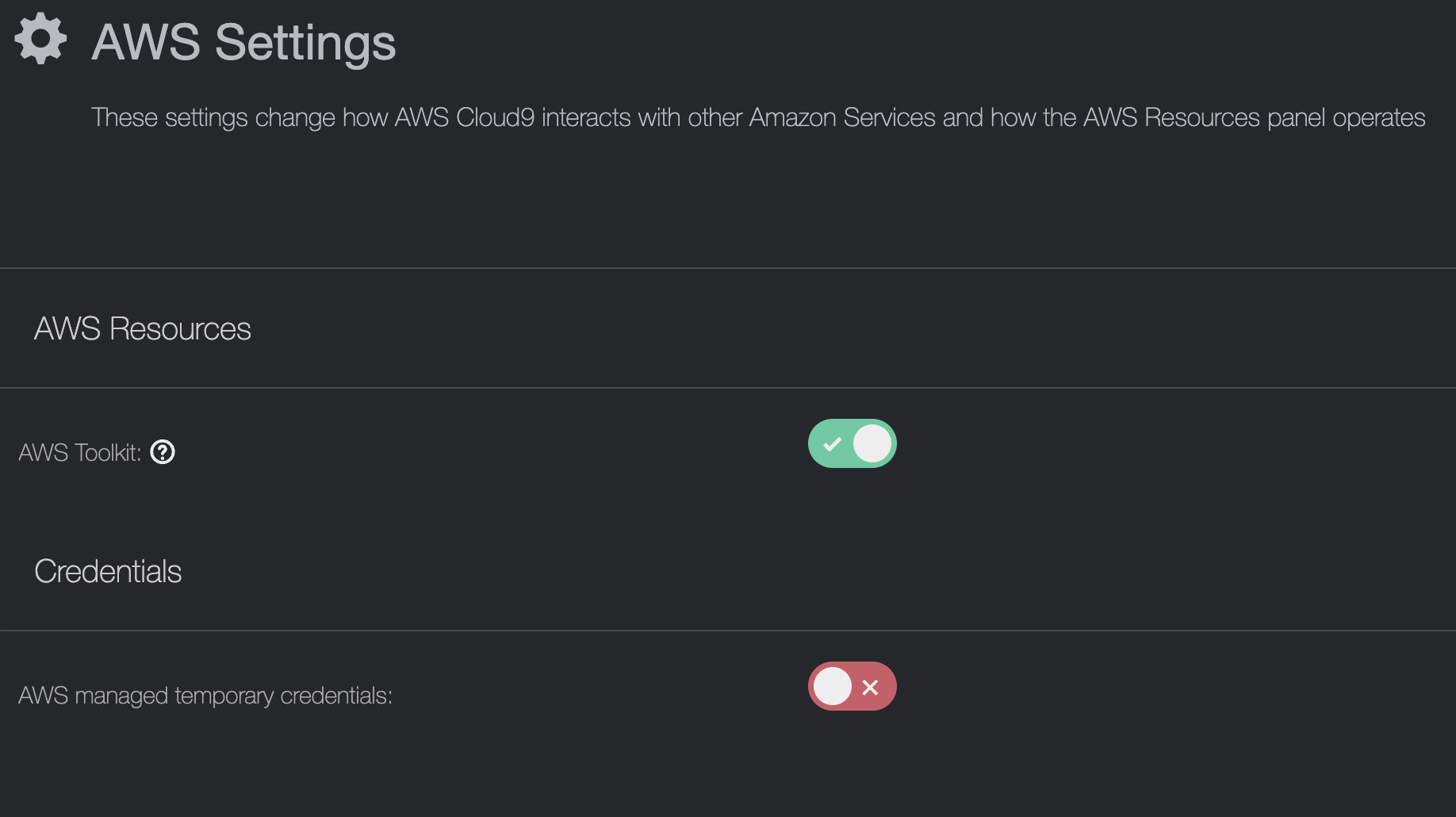This screenshot has width=1456, height=817.
Task: Click white knob of AWS Toolkit switch
Action: [x=872, y=444]
